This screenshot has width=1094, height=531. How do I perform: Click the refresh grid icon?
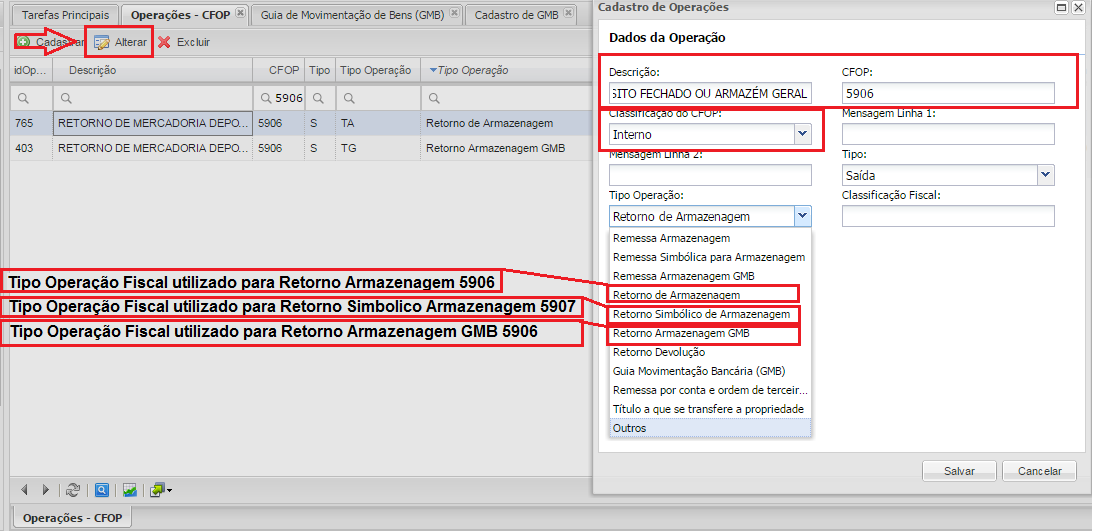click(x=73, y=491)
